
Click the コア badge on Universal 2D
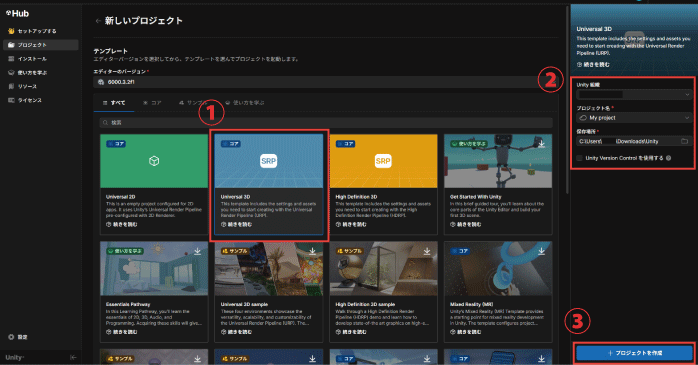point(116,144)
